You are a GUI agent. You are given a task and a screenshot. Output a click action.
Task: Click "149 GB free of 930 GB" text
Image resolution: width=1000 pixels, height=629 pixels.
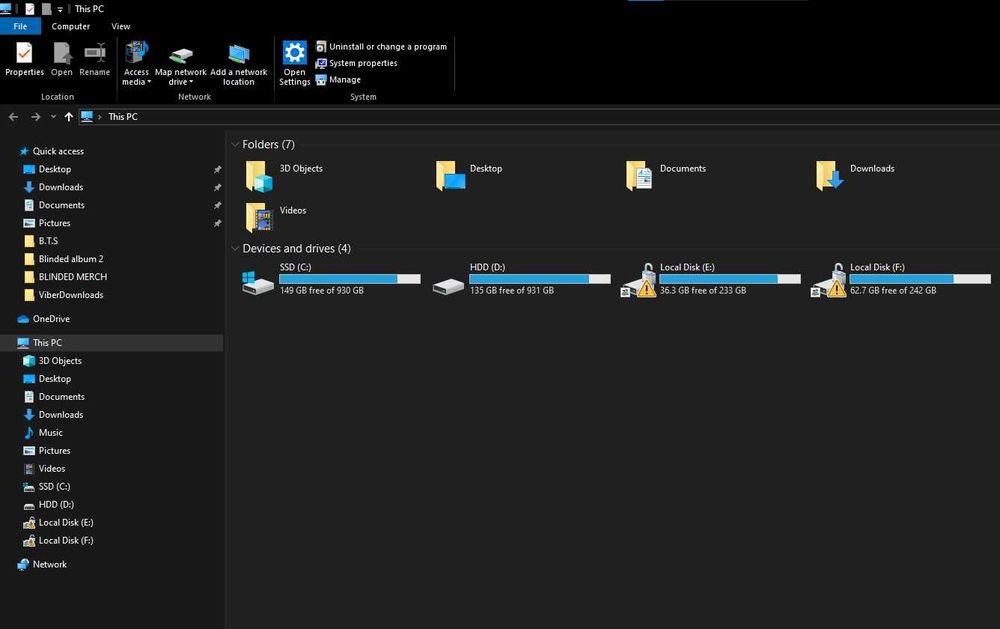(322, 290)
